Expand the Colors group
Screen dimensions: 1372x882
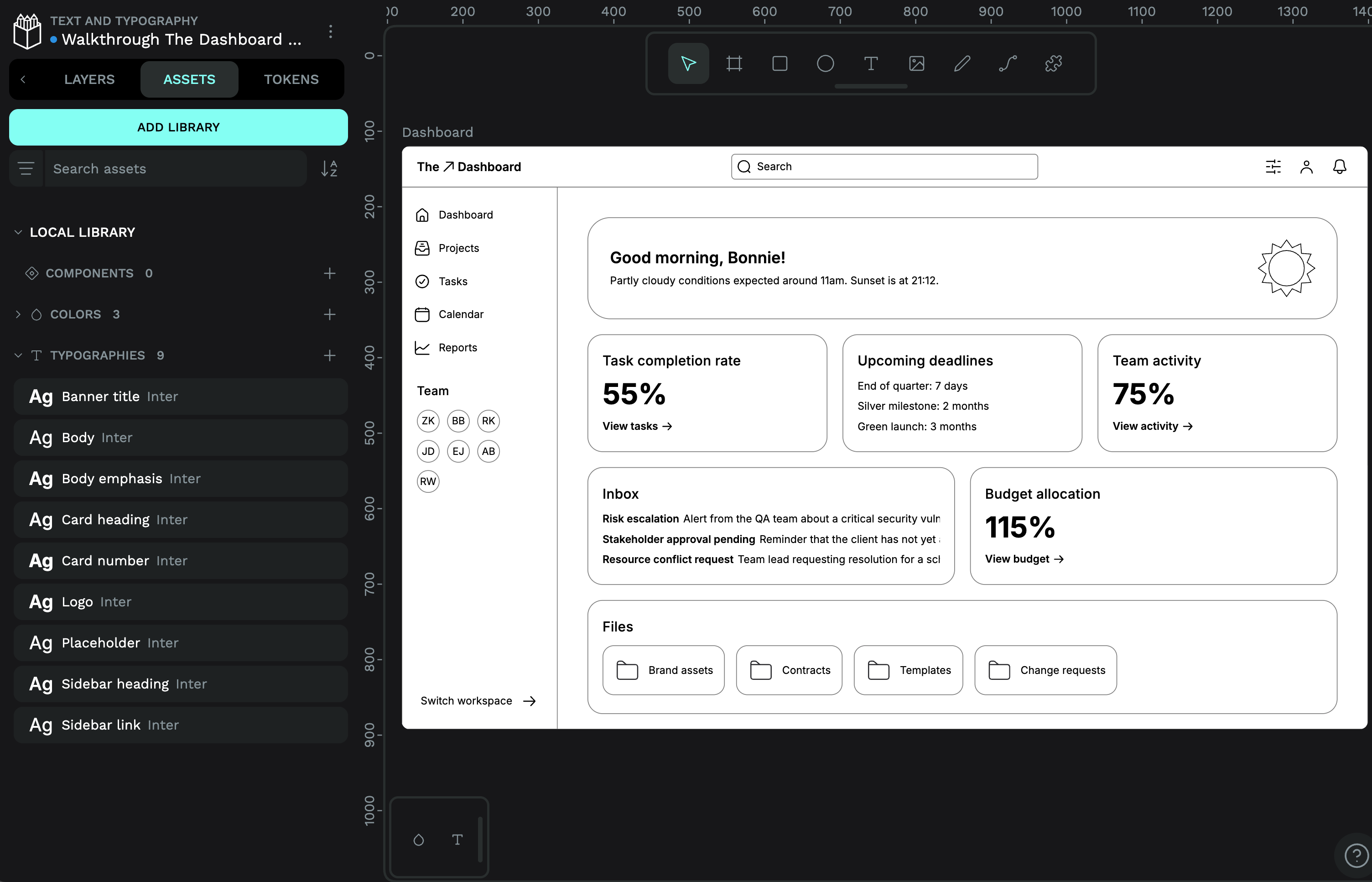point(18,314)
